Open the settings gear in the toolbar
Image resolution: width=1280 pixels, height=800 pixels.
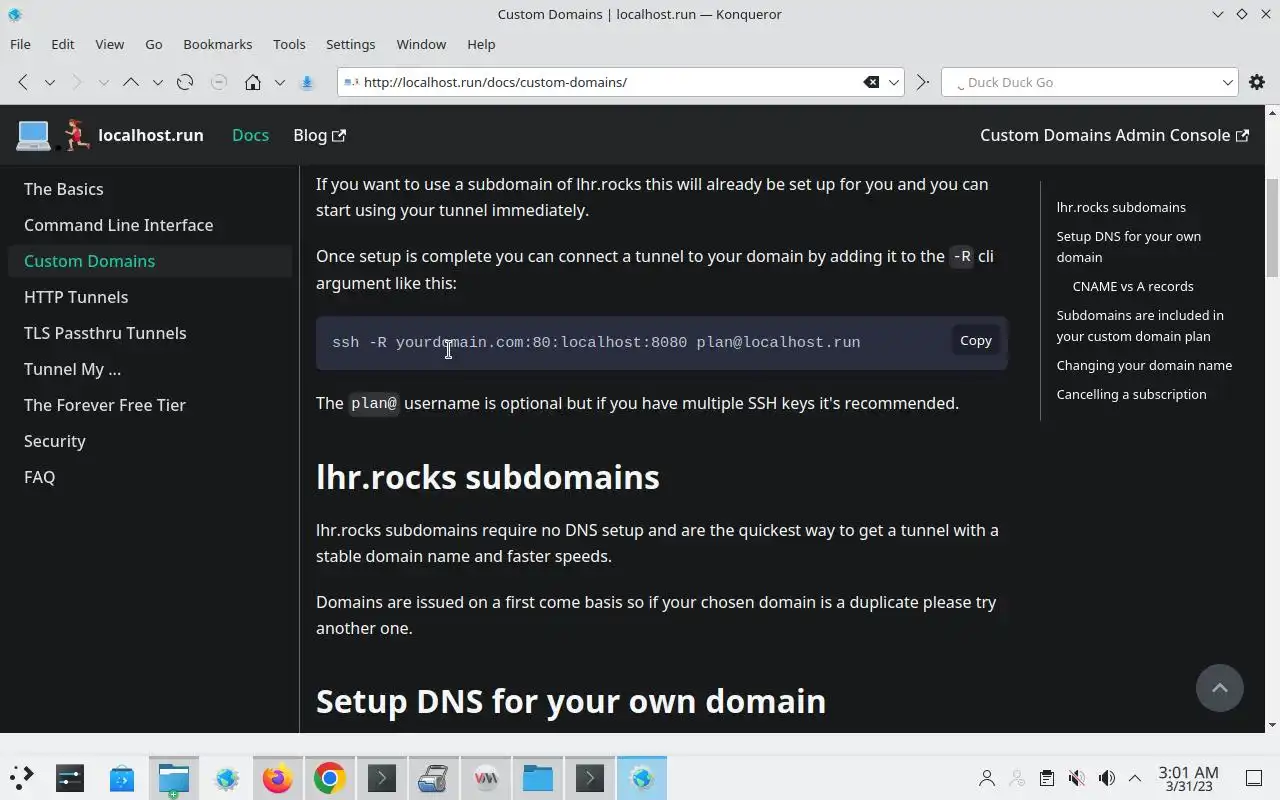coord(1257,82)
